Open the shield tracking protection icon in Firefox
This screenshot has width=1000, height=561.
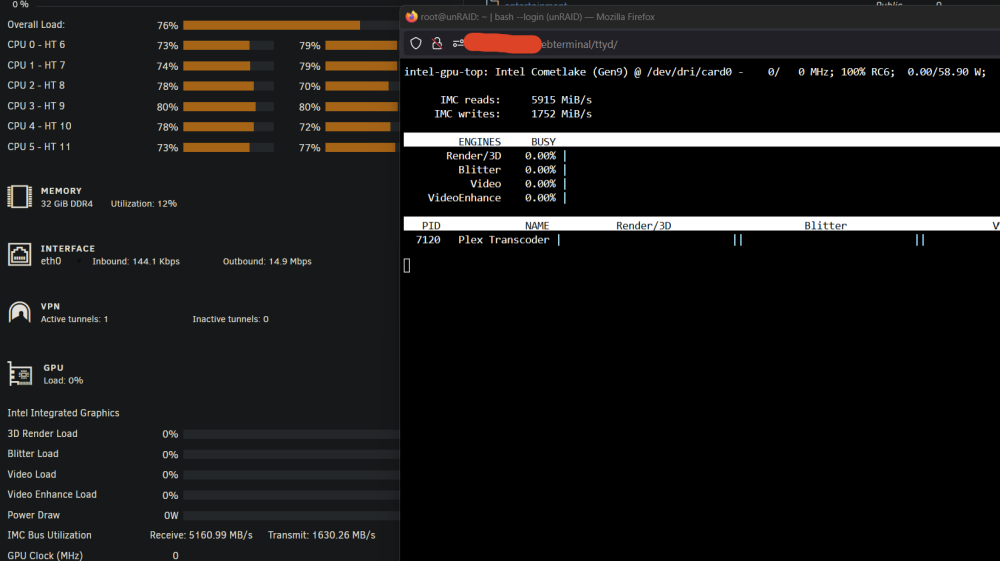coord(416,43)
